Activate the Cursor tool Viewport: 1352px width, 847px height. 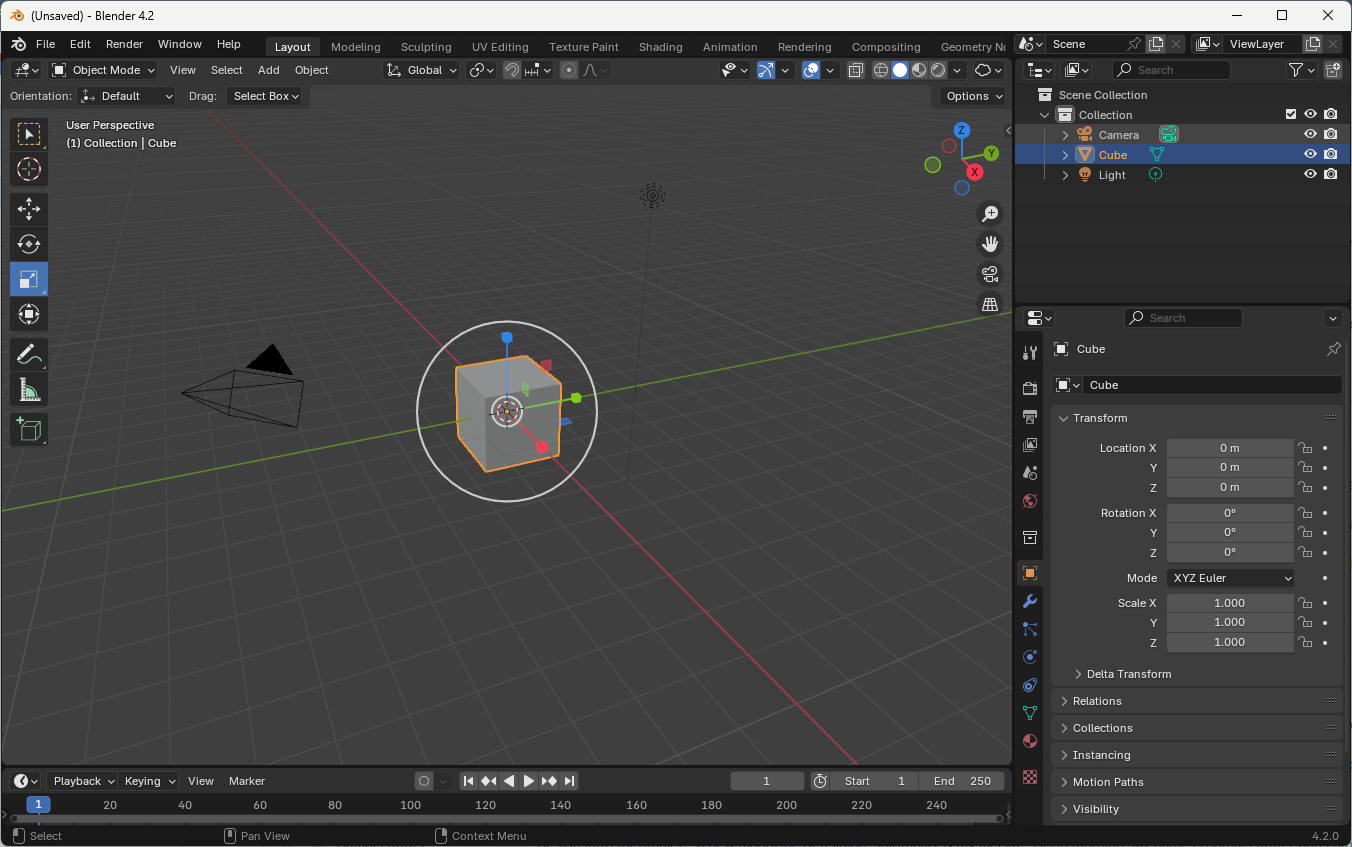(x=29, y=170)
